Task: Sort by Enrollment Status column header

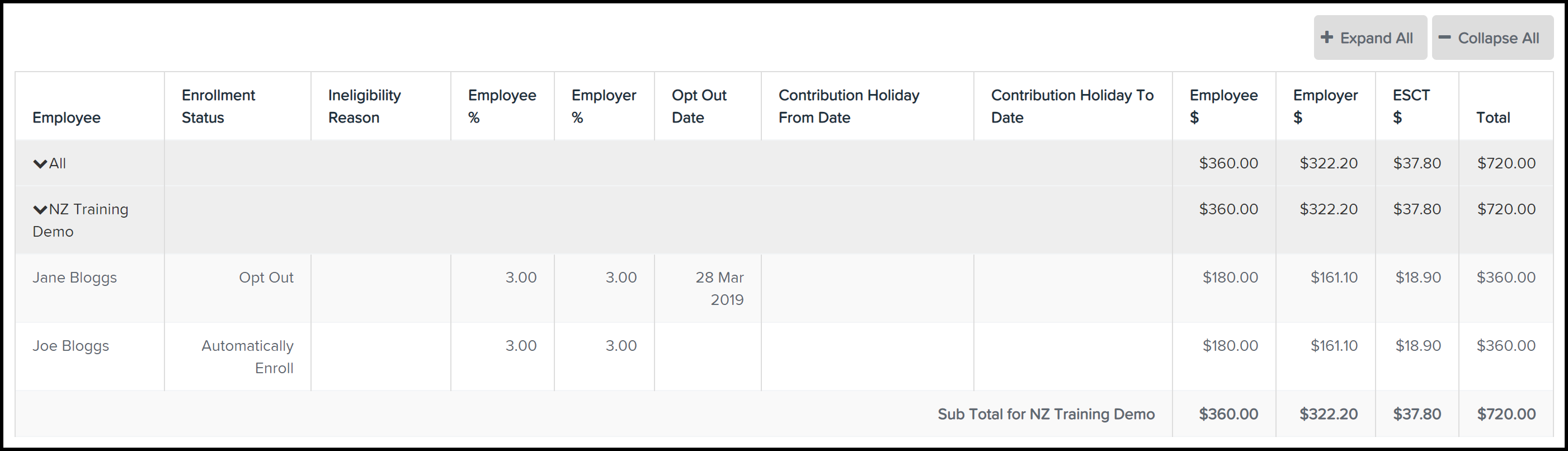Action: 218,106
